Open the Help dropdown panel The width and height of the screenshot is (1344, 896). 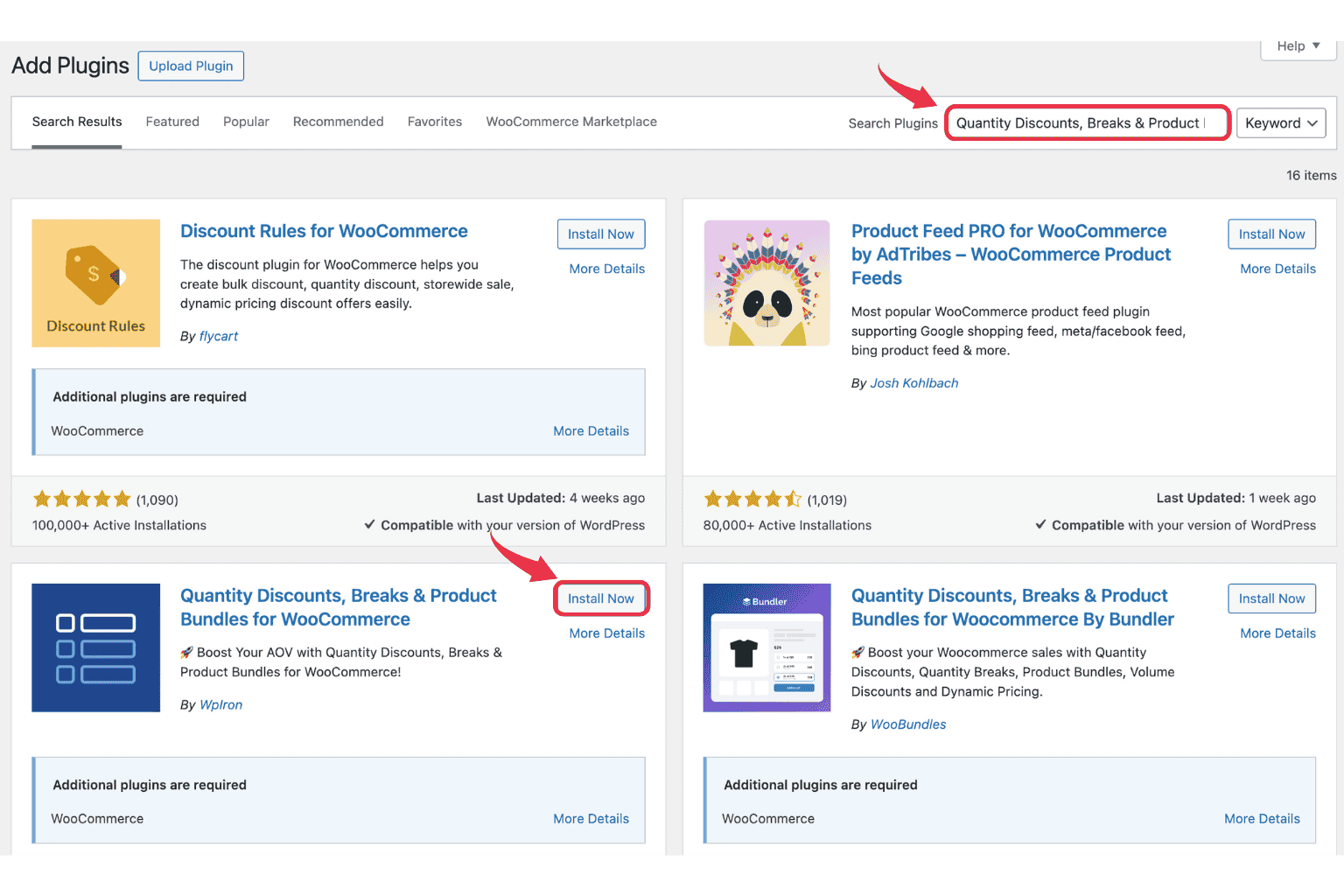tap(1298, 46)
